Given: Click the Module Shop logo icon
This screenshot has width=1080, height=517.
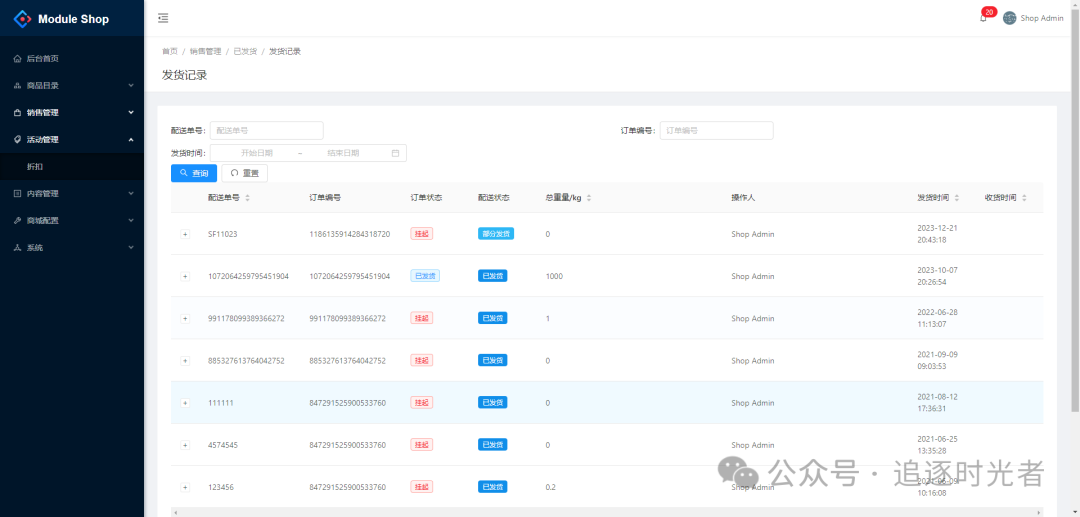Looking at the screenshot, I should pos(22,19).
